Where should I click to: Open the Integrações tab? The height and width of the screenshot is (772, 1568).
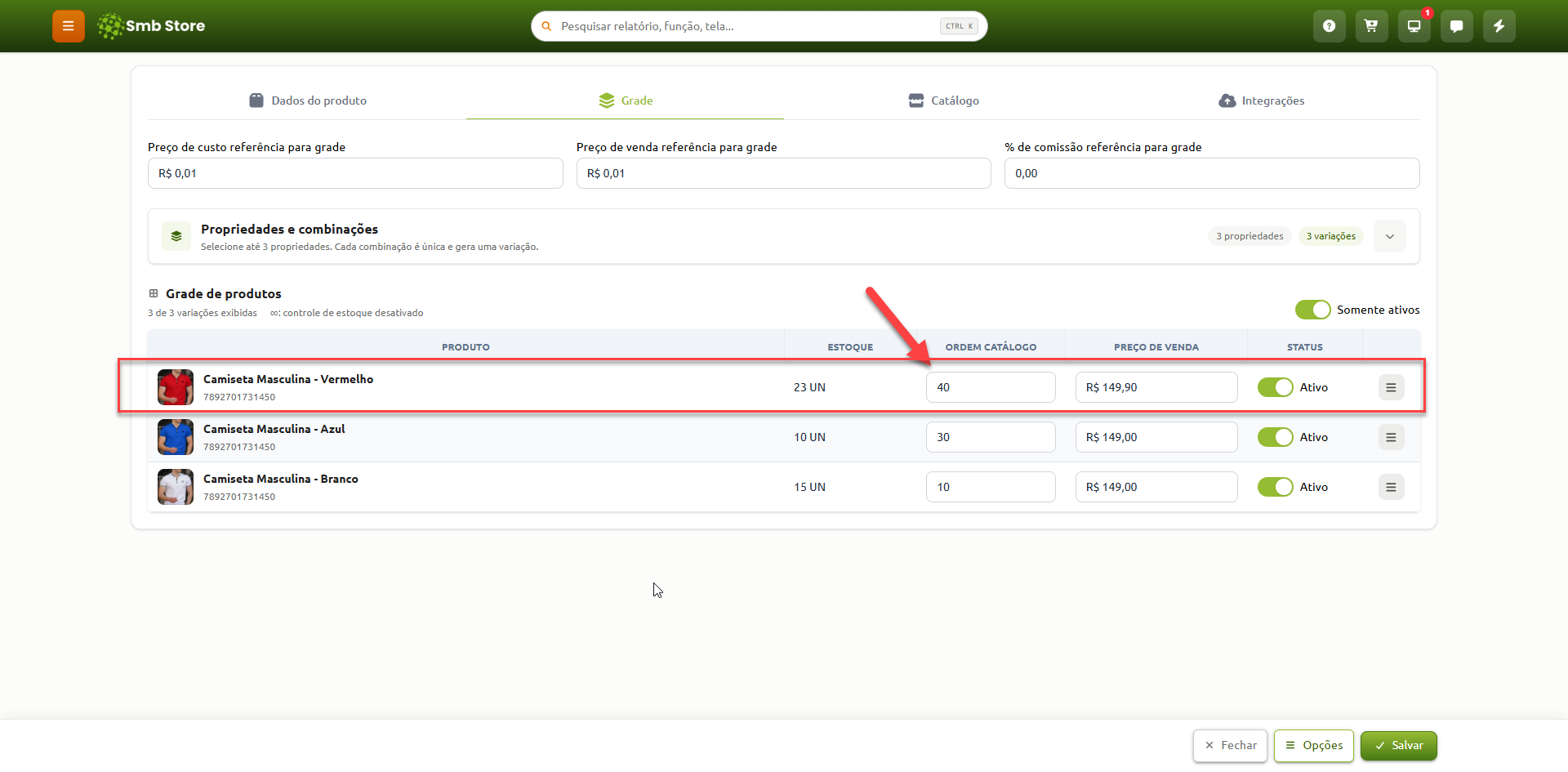(1262, 100)
